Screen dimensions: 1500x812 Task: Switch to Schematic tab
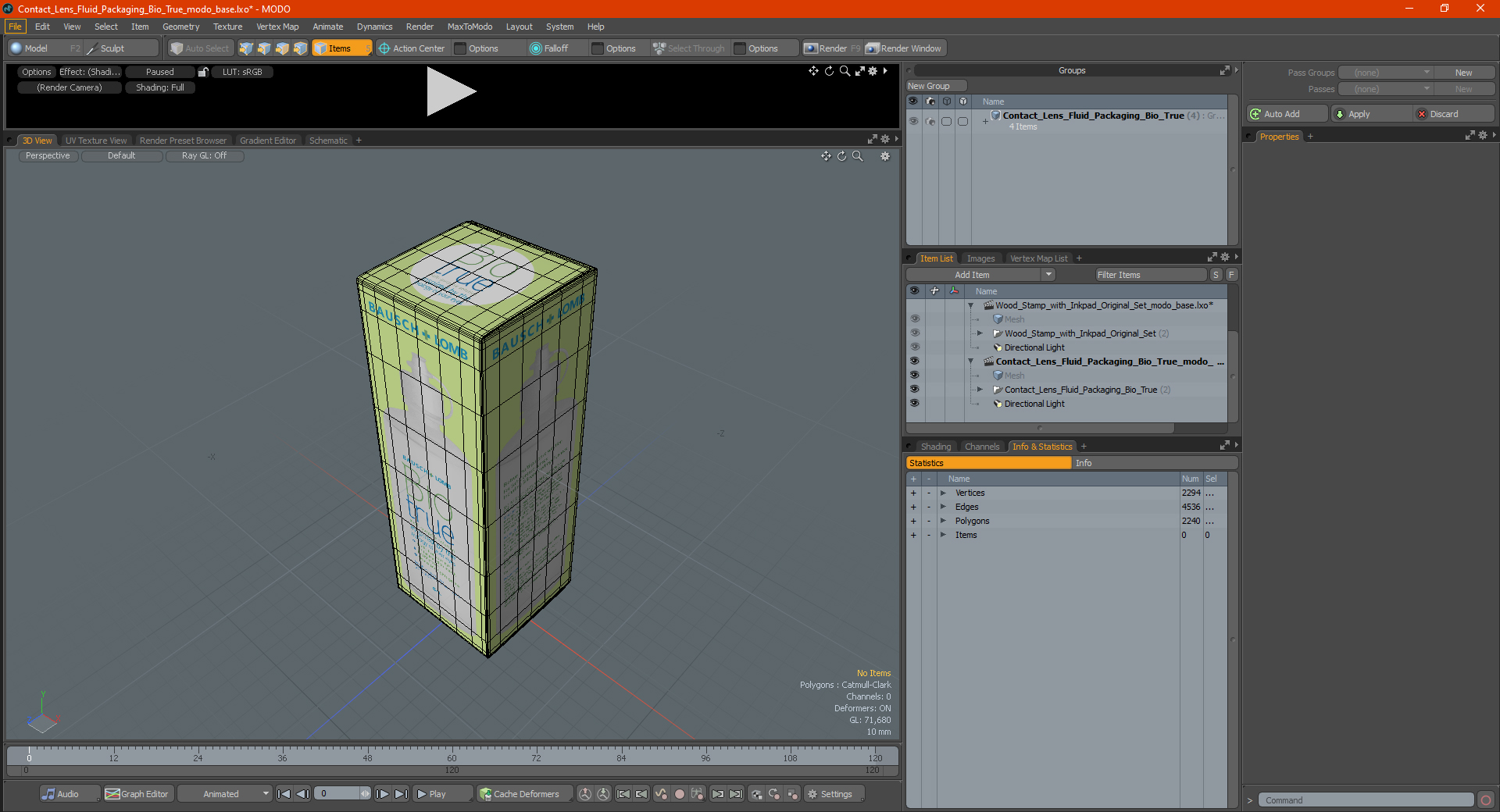coord(328,141)
